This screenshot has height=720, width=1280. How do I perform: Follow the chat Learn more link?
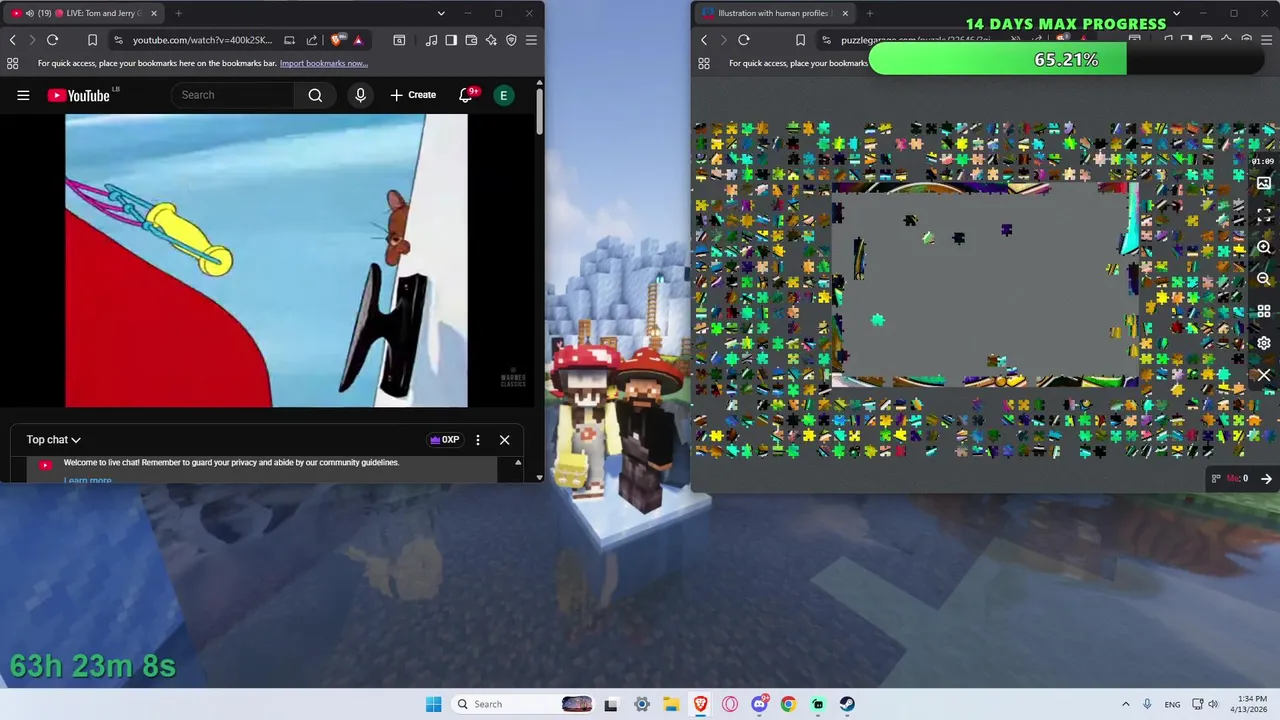click(x=87, y=480)
